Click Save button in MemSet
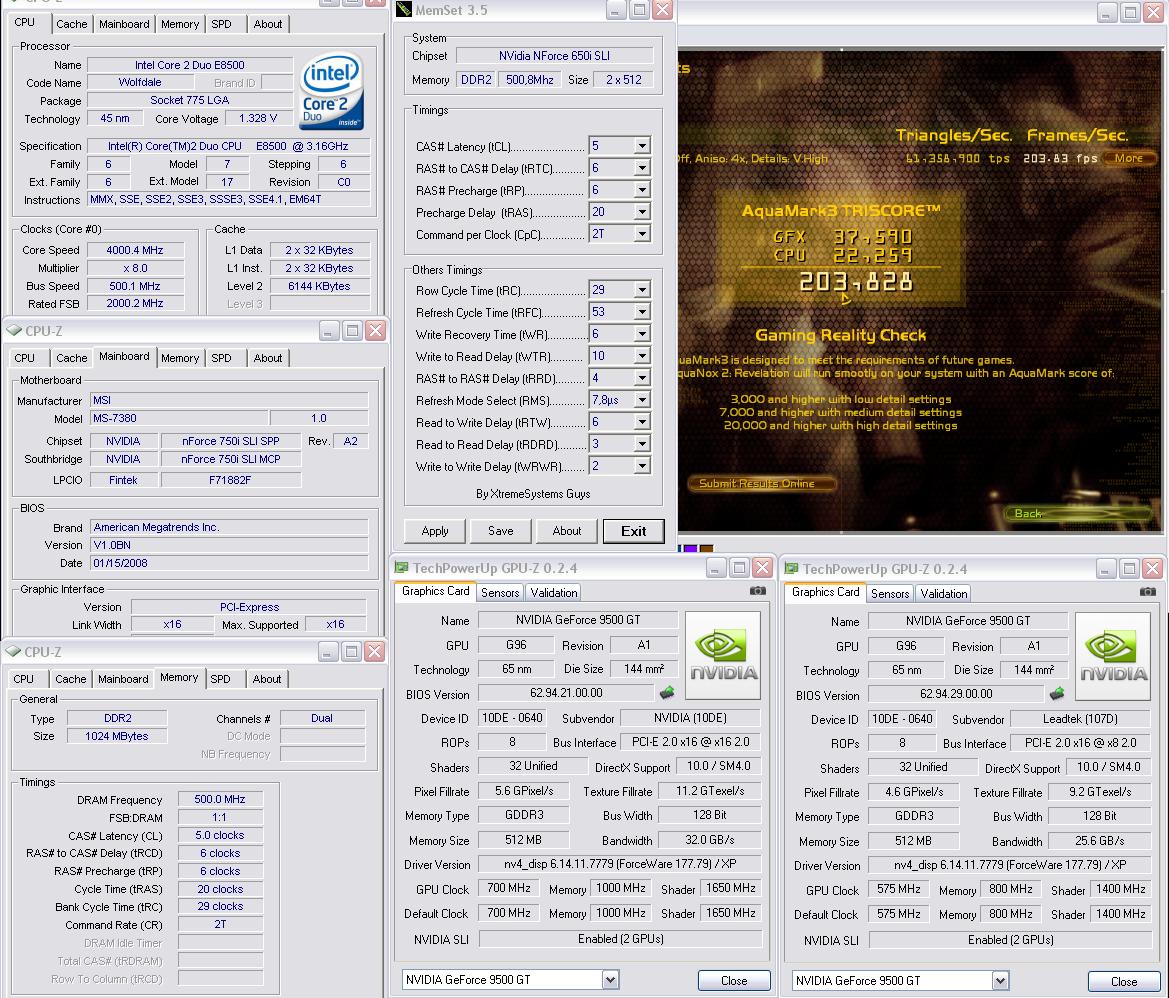 point(500,531)
